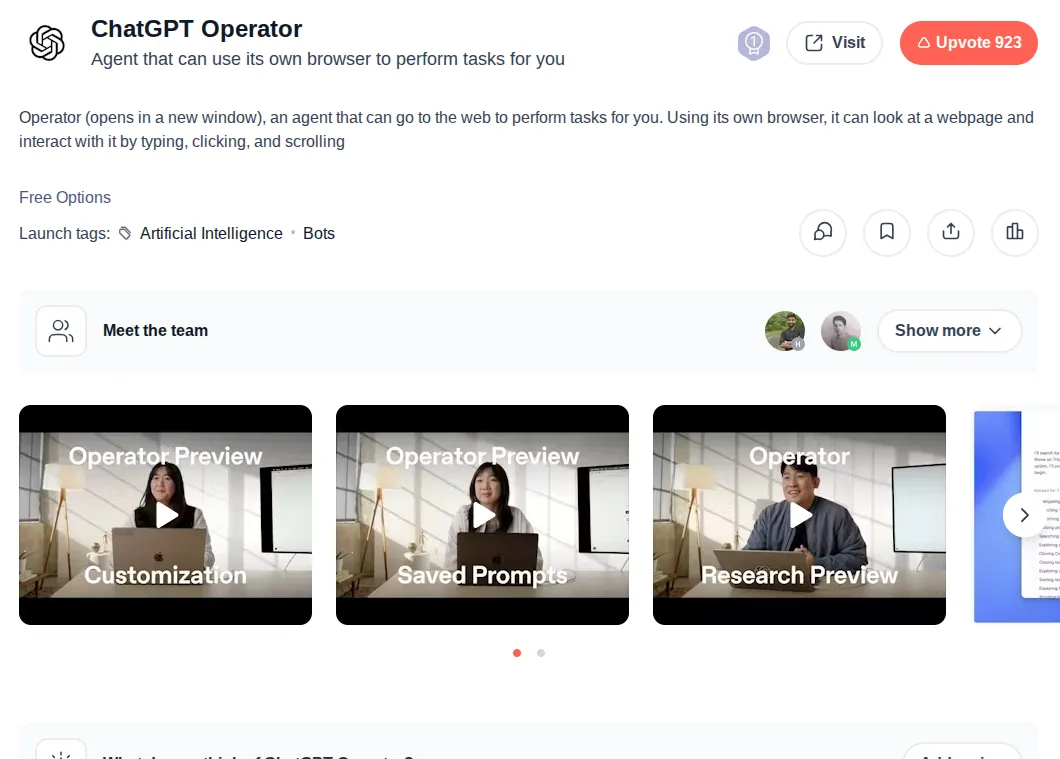
Task: Toggle the Upvote 923 button
Action: coord(968,42)
